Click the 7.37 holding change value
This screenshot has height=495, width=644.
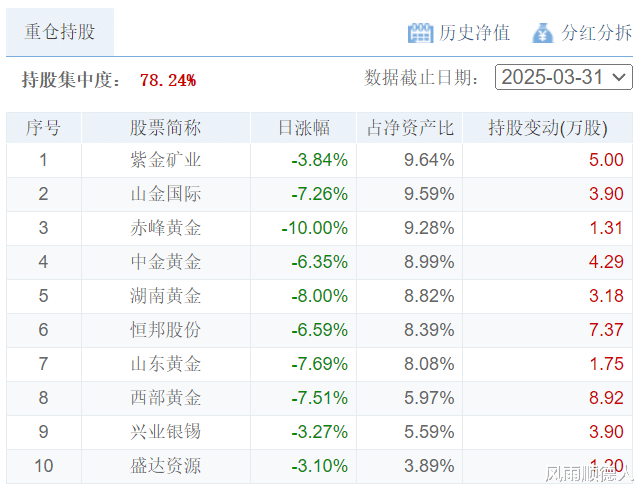(606, 330)
